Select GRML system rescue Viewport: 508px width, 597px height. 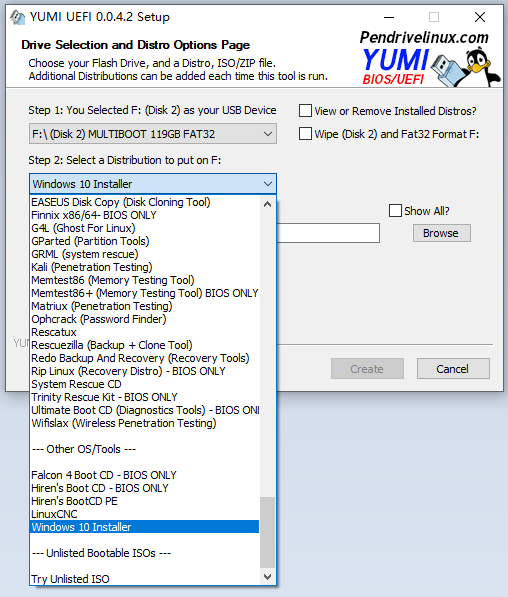[145, 254]
